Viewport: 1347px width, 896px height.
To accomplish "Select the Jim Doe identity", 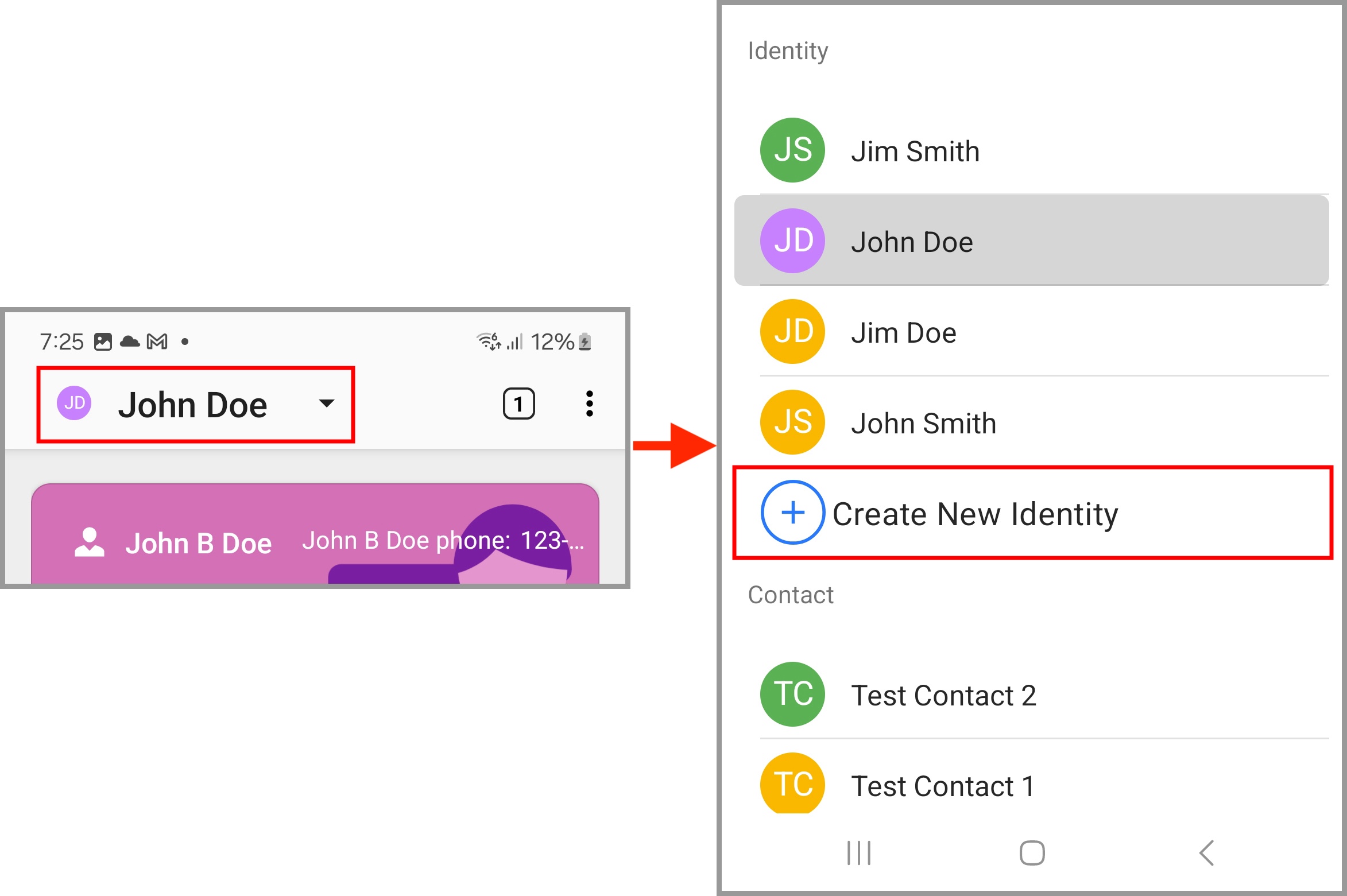I will 904,331.
